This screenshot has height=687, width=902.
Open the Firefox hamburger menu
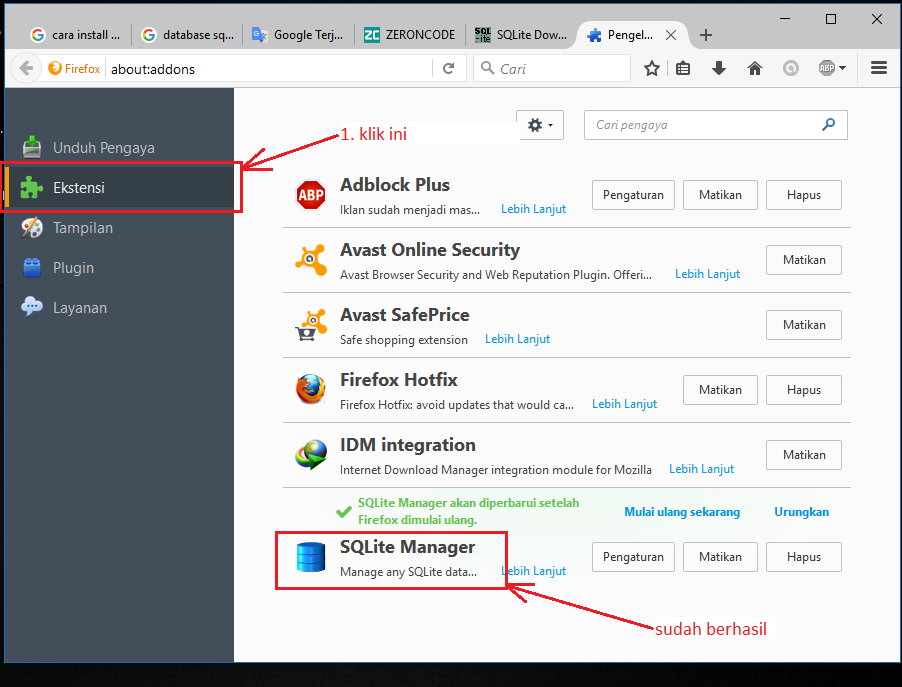click(x=878, y=68)
